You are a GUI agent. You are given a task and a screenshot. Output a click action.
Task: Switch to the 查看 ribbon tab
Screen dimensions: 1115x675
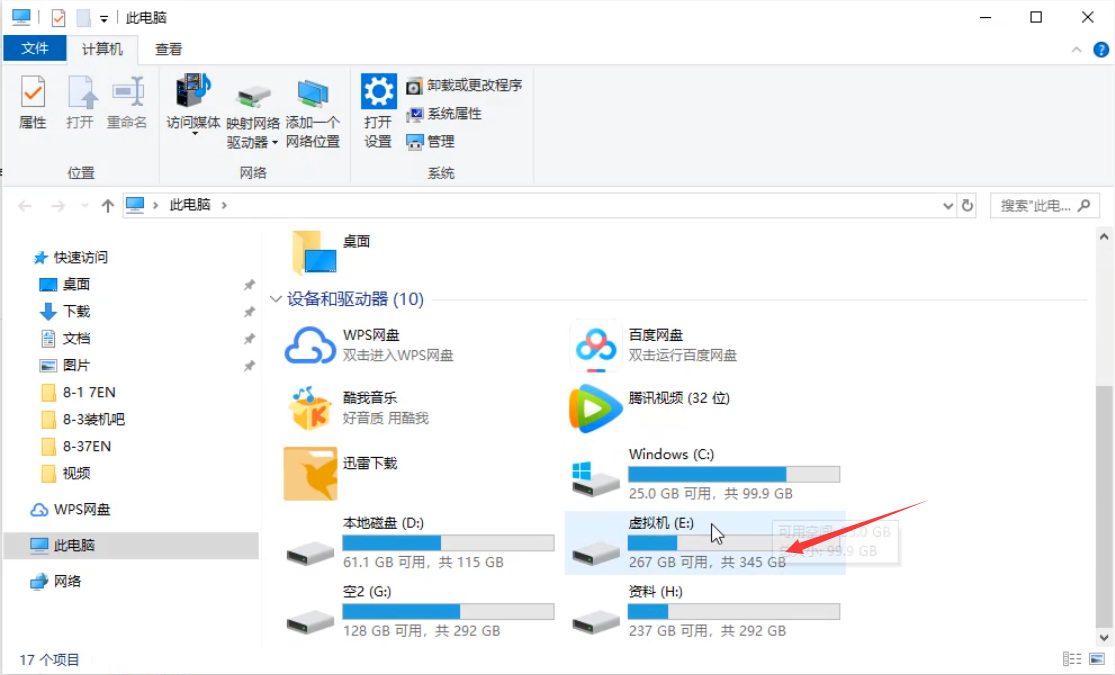[168, 49]
